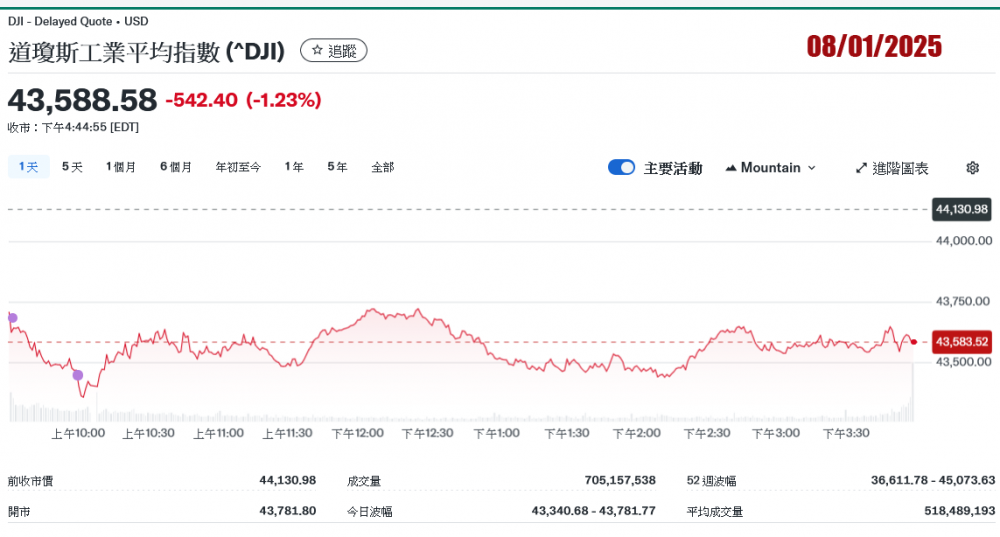Switch to 5天 time range

tap(72, 167)
